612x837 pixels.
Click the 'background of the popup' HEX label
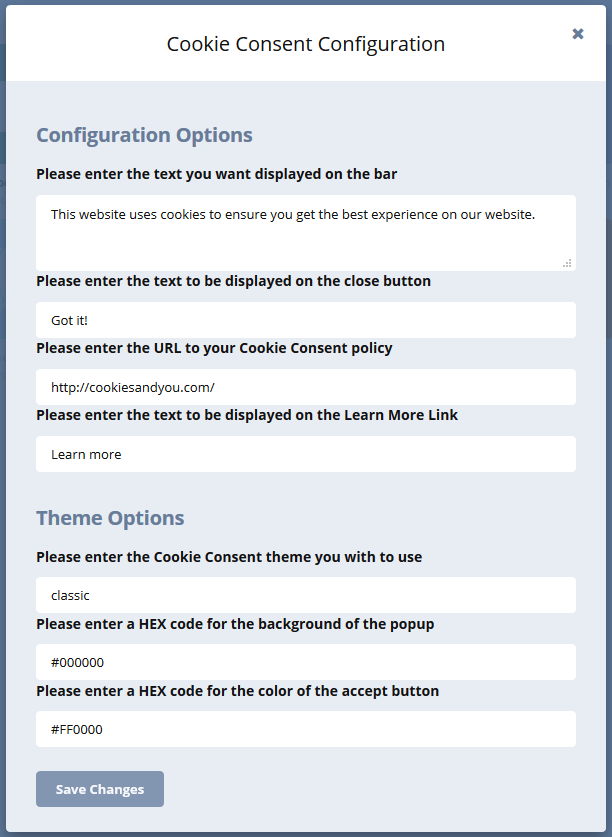click(235, 624)
